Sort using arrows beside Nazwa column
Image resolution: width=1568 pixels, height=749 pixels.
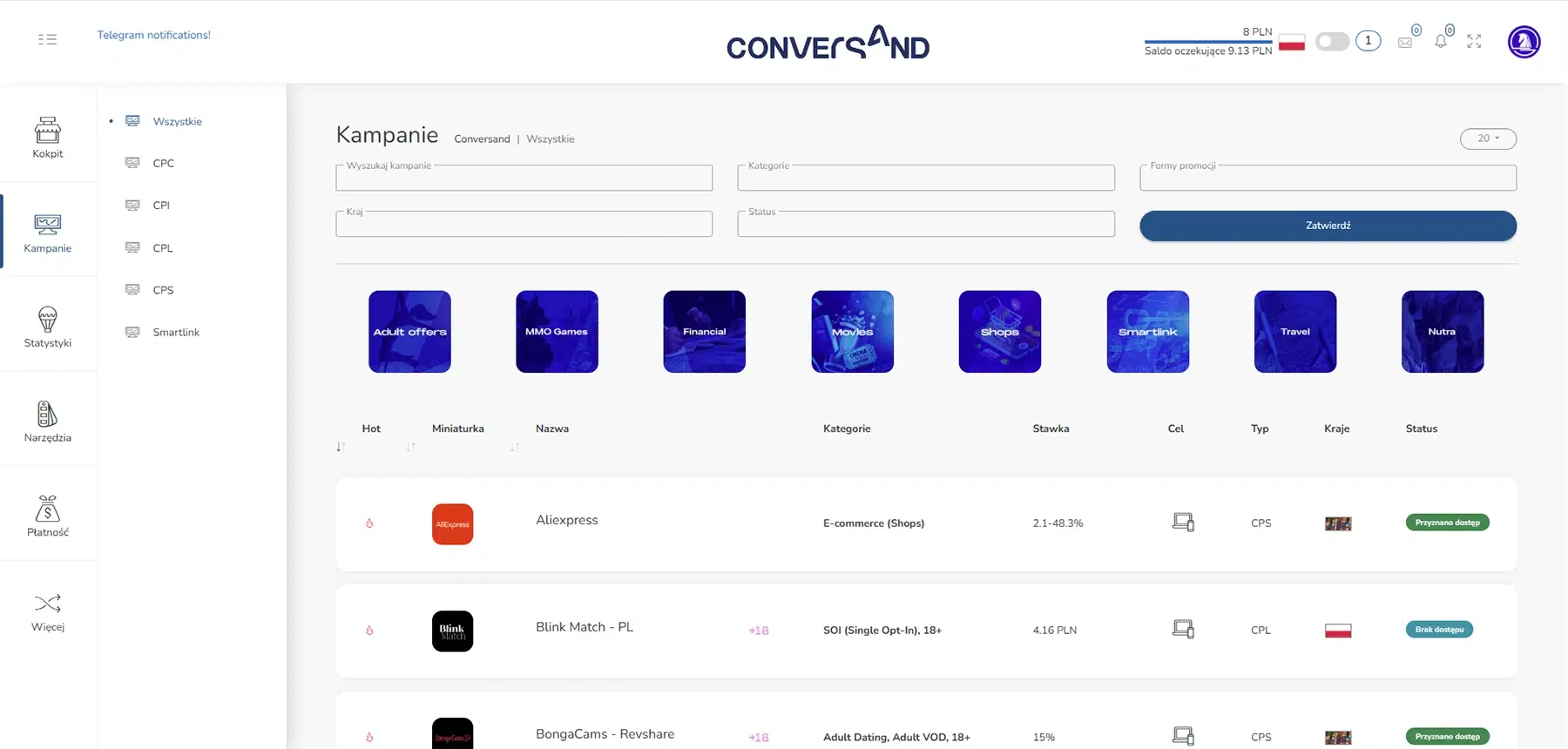tap(515, 447)
